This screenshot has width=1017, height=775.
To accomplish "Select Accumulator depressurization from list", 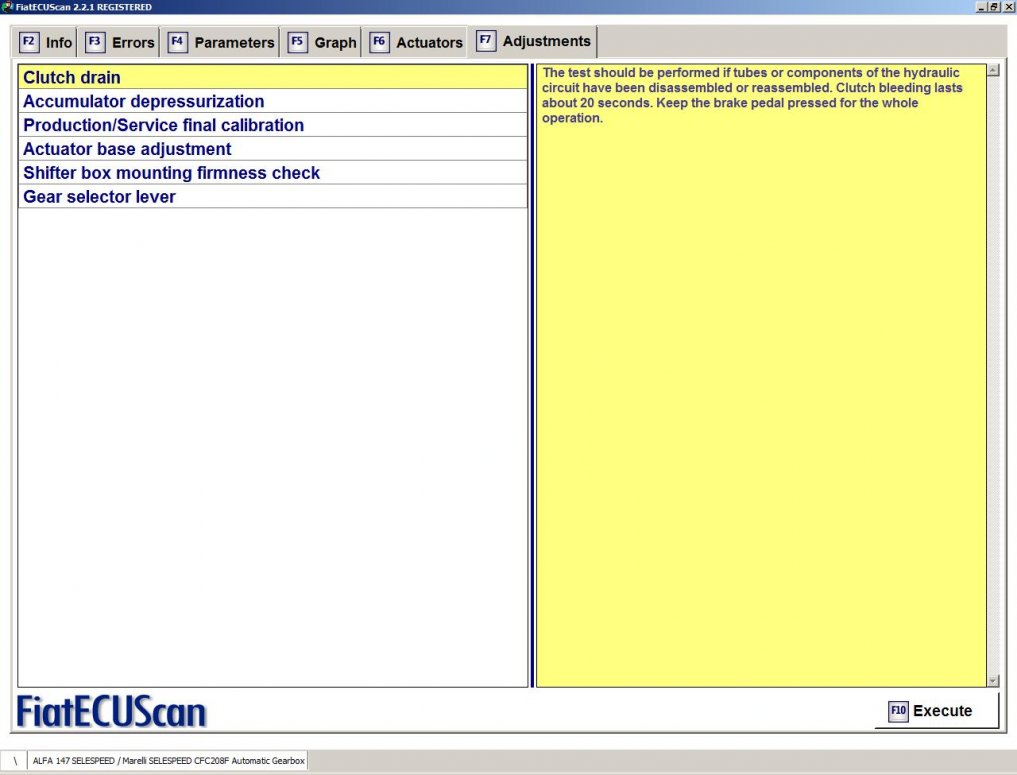I will point(144,101).
